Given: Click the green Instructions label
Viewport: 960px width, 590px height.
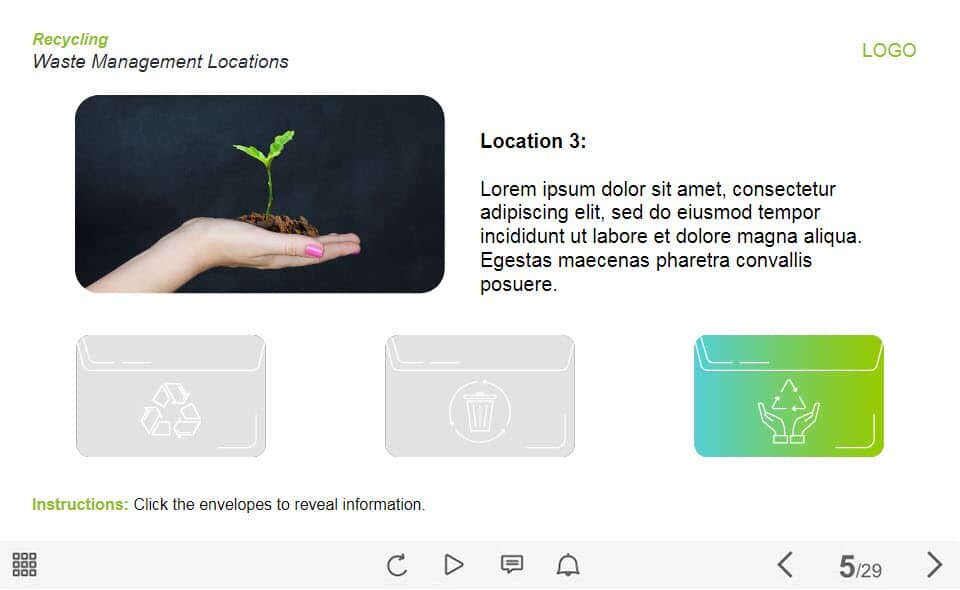Looking at the screenshot, I should (80, 504).
